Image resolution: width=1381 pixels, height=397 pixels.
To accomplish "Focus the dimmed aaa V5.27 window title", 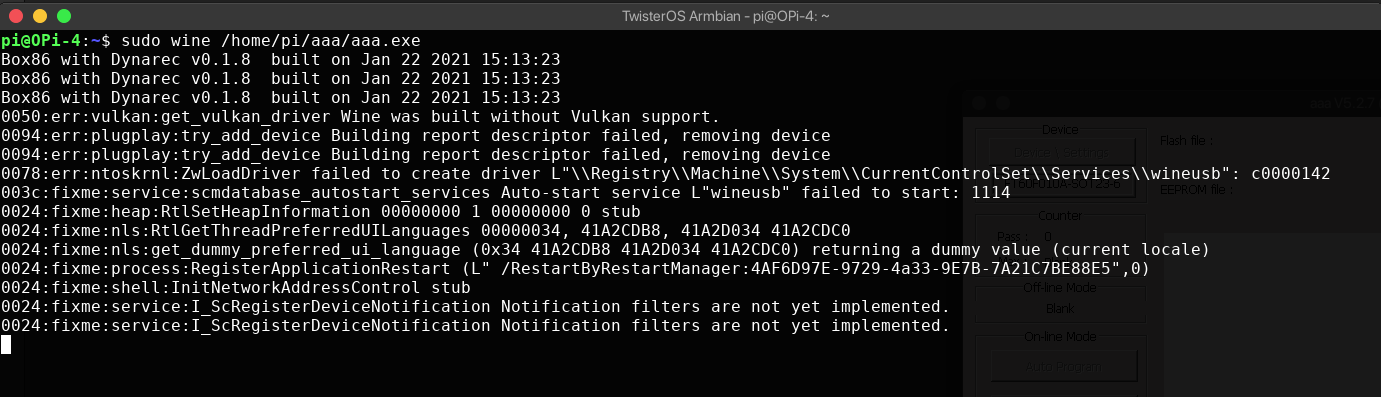I will tap(1345, 102).
